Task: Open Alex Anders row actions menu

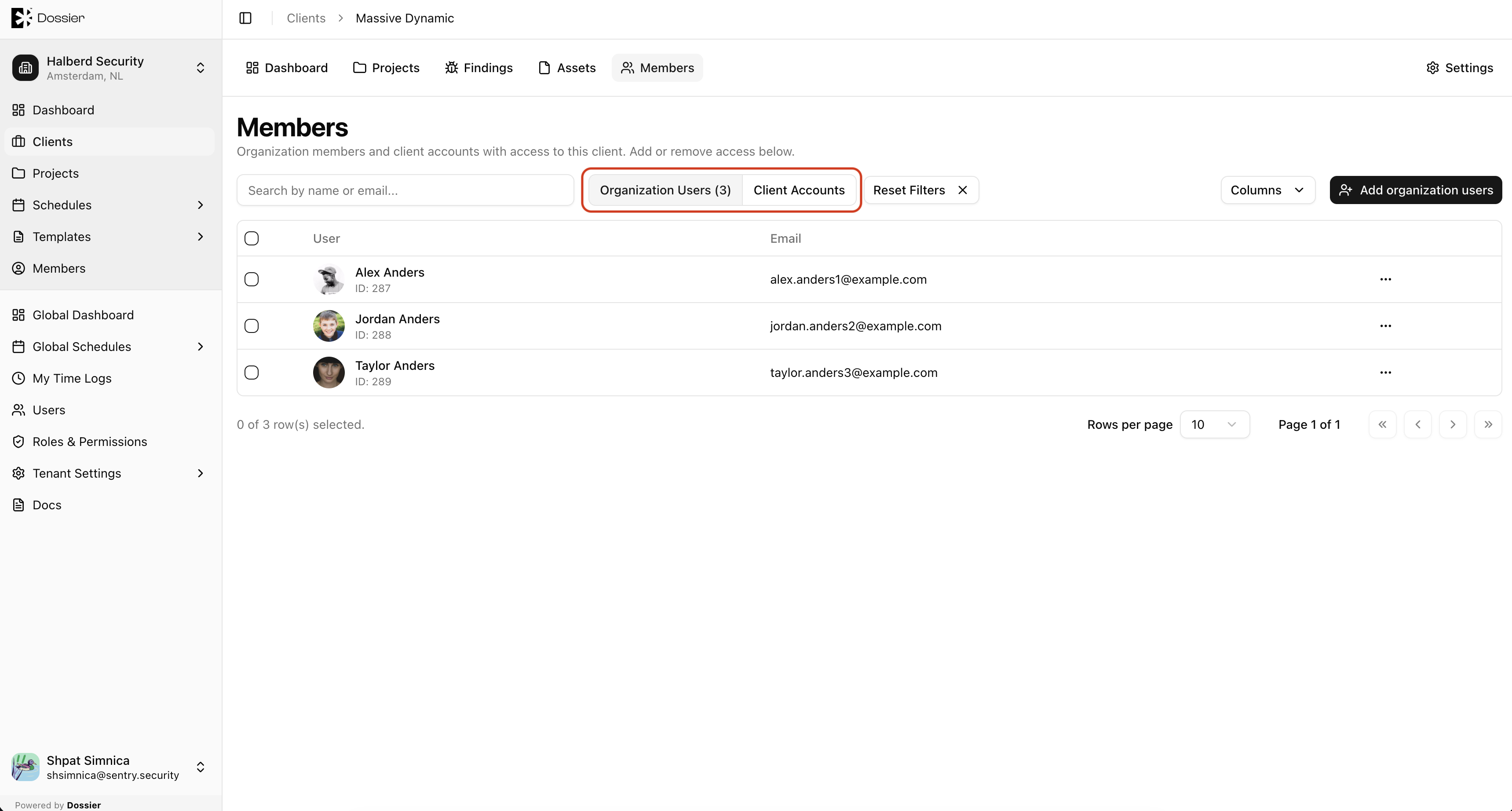Action: point(1385,279)
